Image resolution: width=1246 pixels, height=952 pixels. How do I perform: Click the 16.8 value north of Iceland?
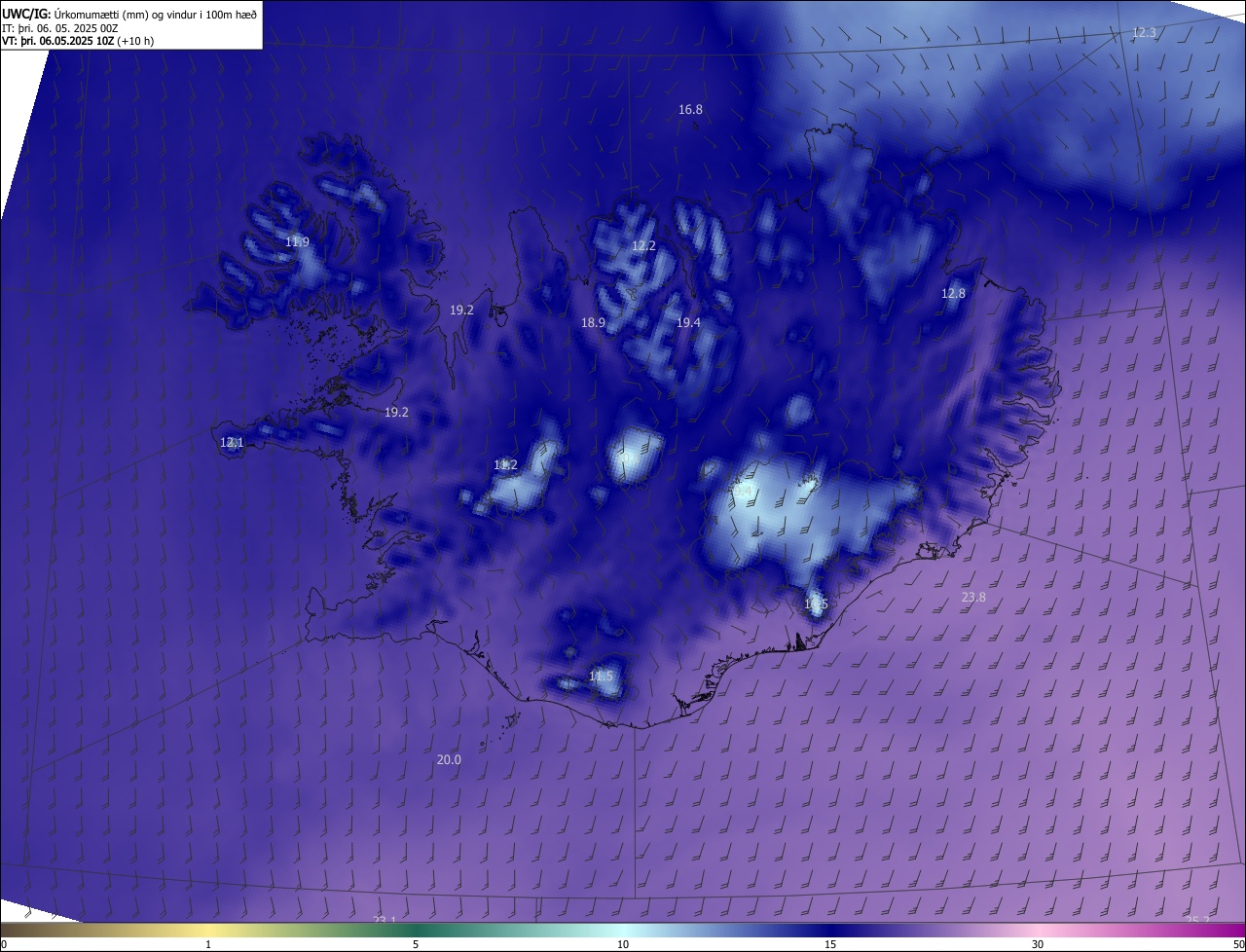[690, 110]
